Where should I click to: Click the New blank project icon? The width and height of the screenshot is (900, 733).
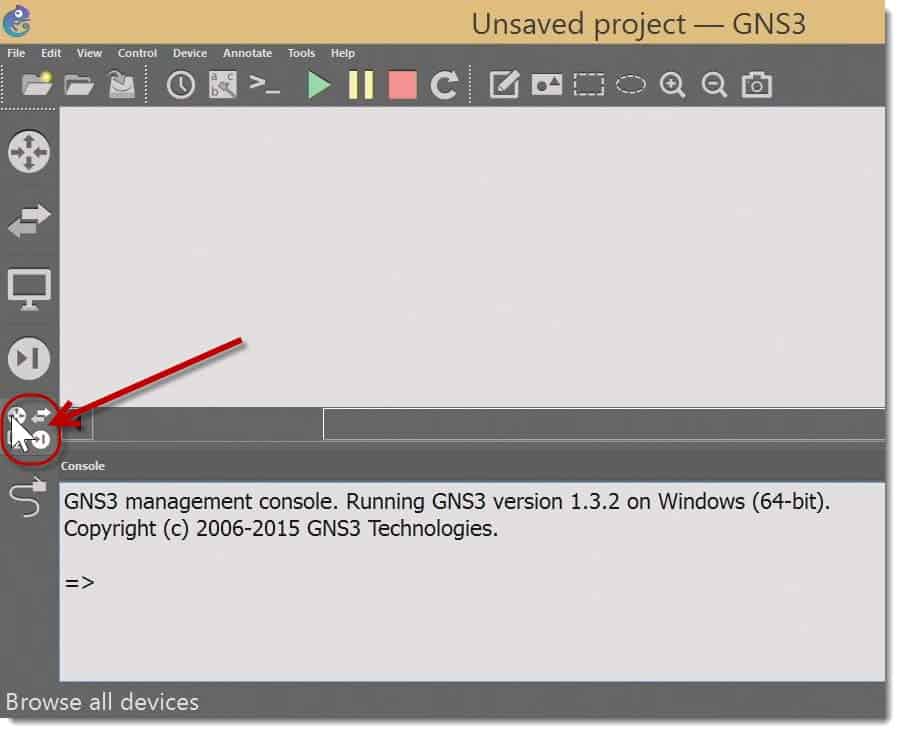37,84
